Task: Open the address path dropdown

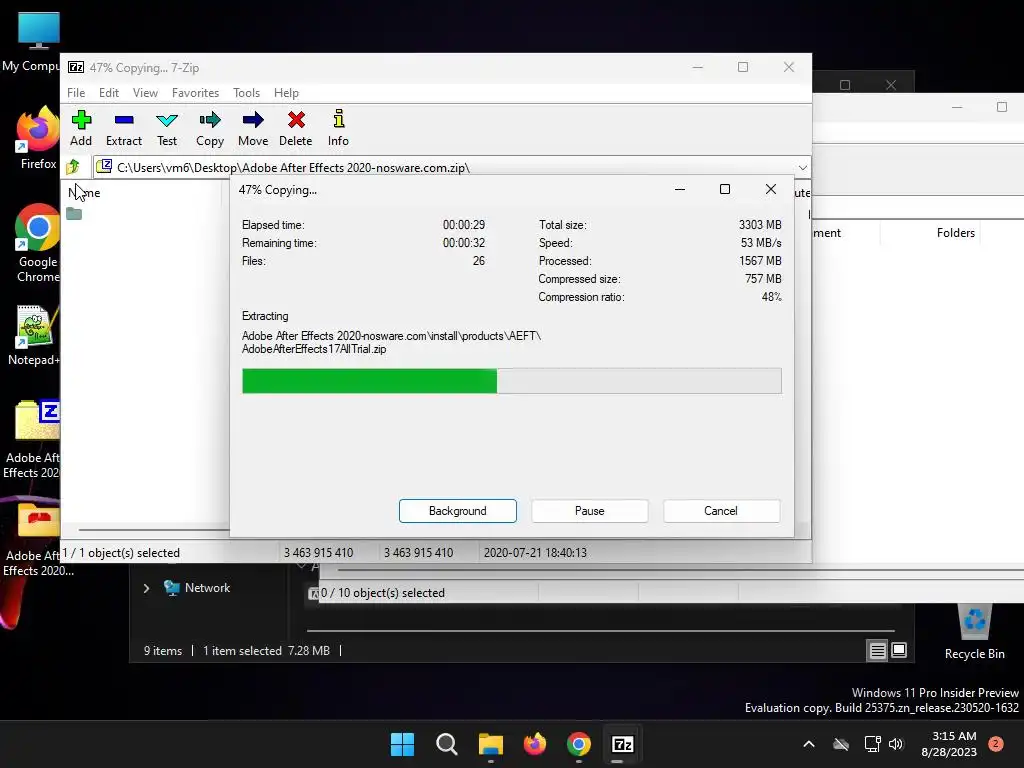Action: (802, 168)
